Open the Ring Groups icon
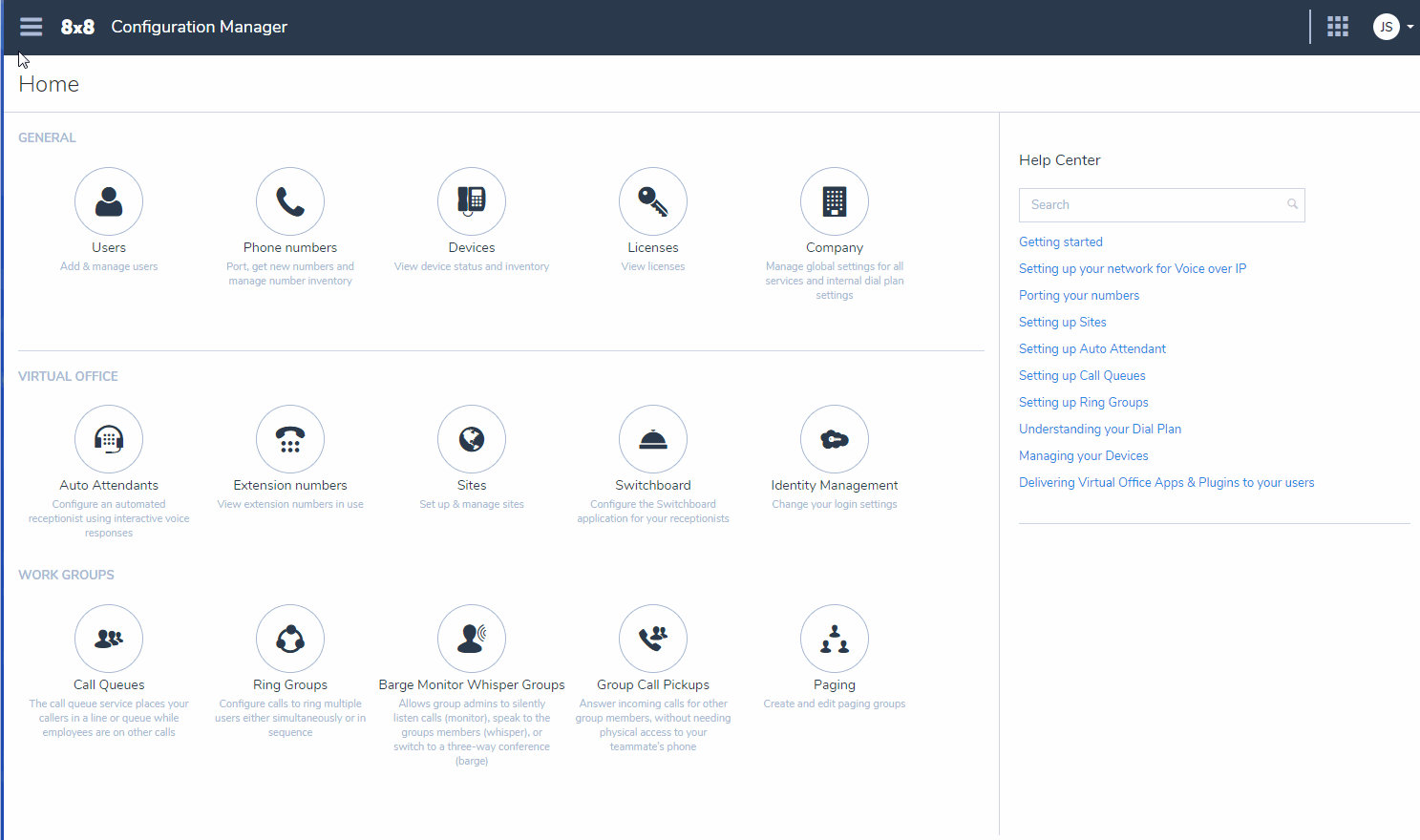This screenshot has height=840, width=1420. [x=290, y=639]
